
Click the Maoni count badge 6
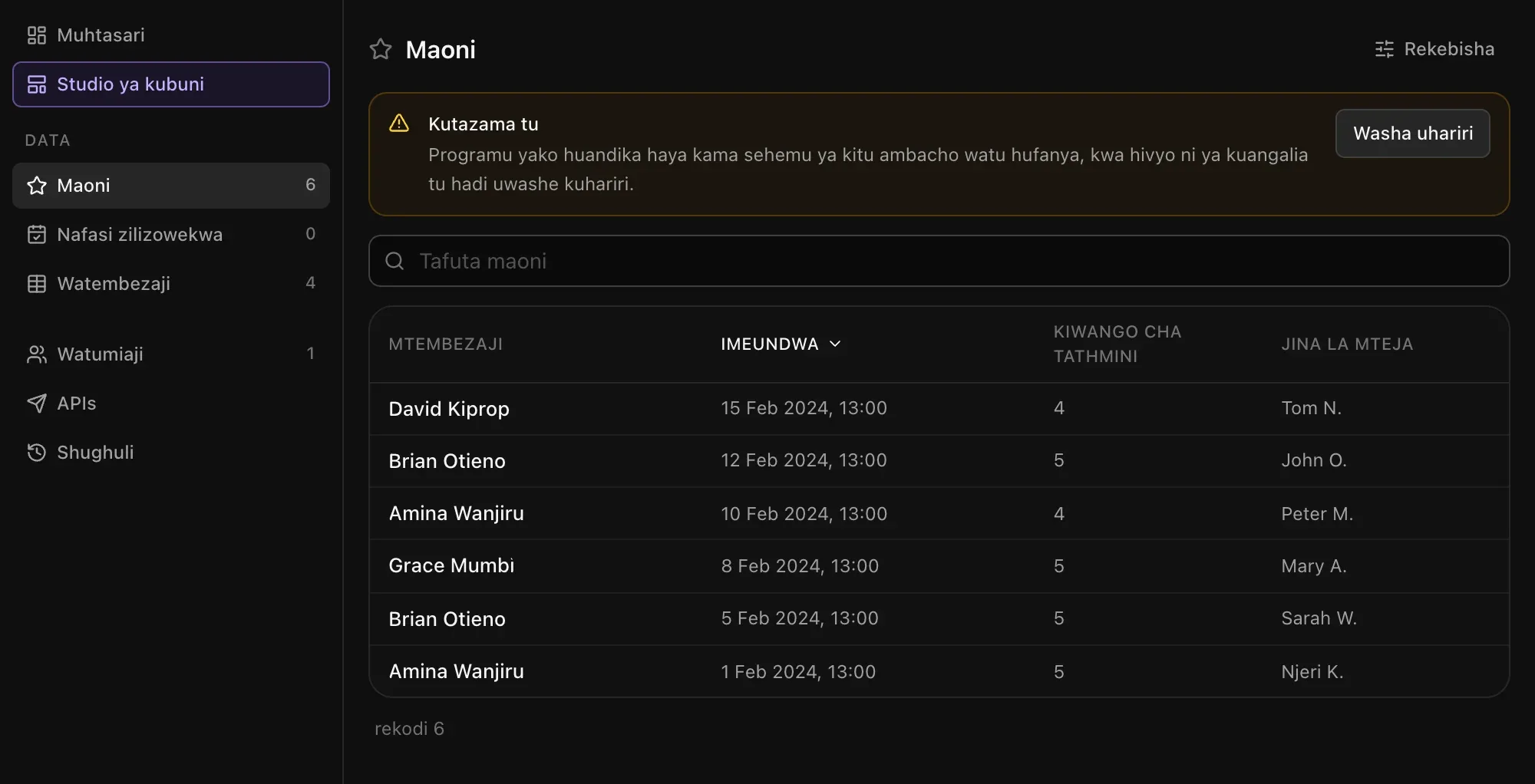[x=310, y=185]
